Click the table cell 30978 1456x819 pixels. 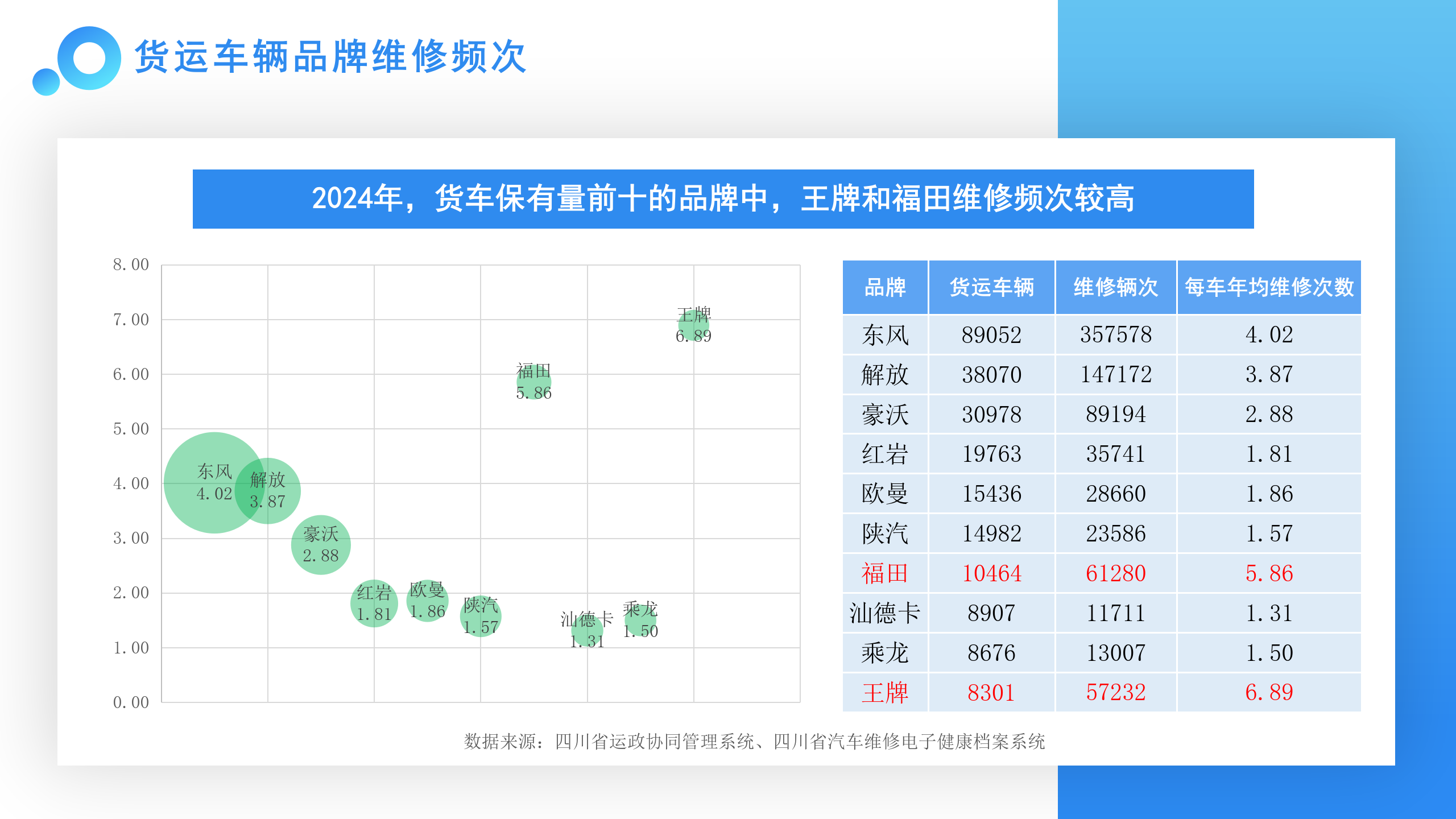pos(992,415)
